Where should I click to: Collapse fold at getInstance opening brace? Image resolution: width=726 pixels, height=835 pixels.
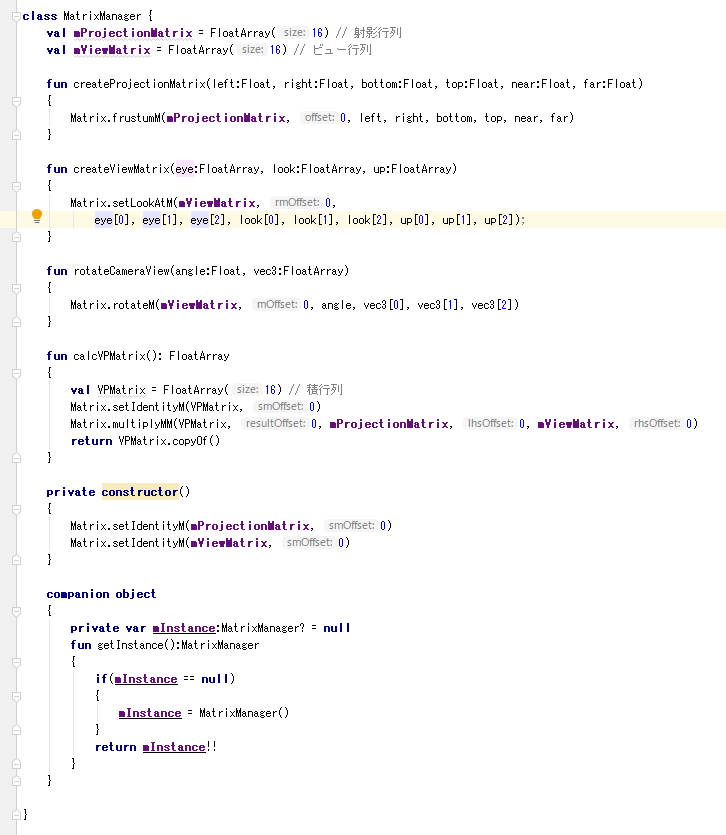17,662
